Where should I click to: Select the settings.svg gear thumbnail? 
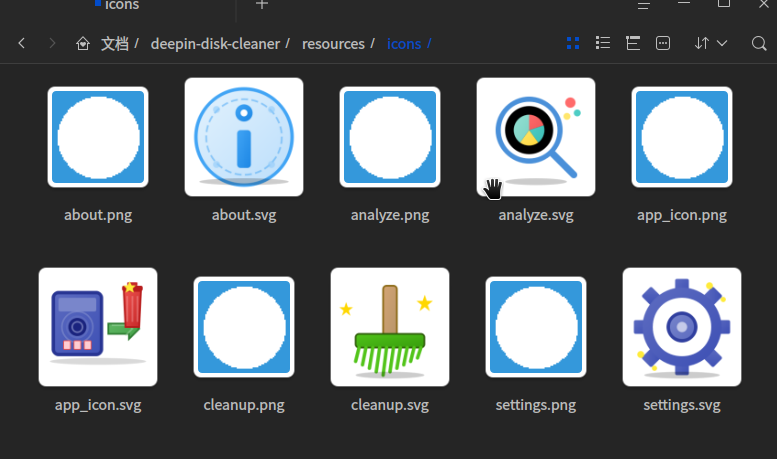point(681,327)
